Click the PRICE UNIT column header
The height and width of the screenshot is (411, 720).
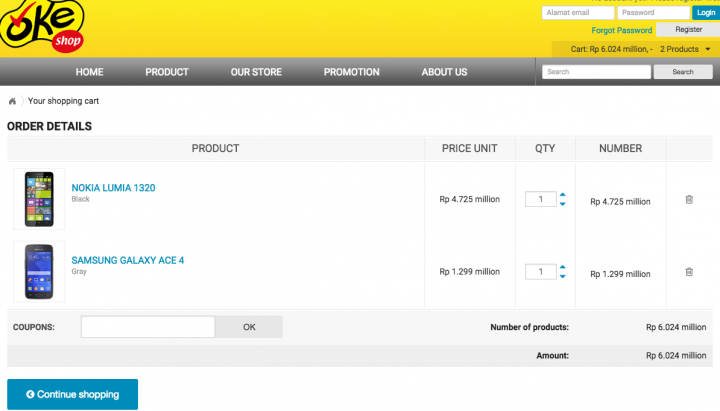tap(469, 148)
